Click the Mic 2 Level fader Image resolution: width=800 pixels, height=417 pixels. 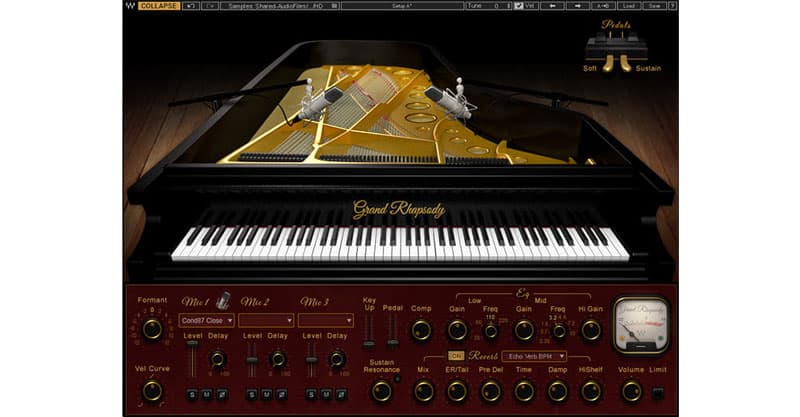[252, 359]
